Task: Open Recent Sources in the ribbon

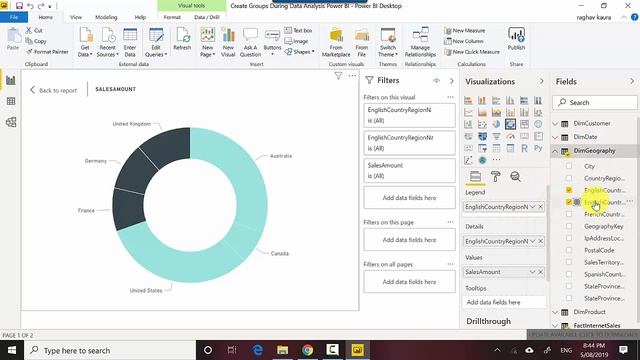Action: tap(107, 42)
